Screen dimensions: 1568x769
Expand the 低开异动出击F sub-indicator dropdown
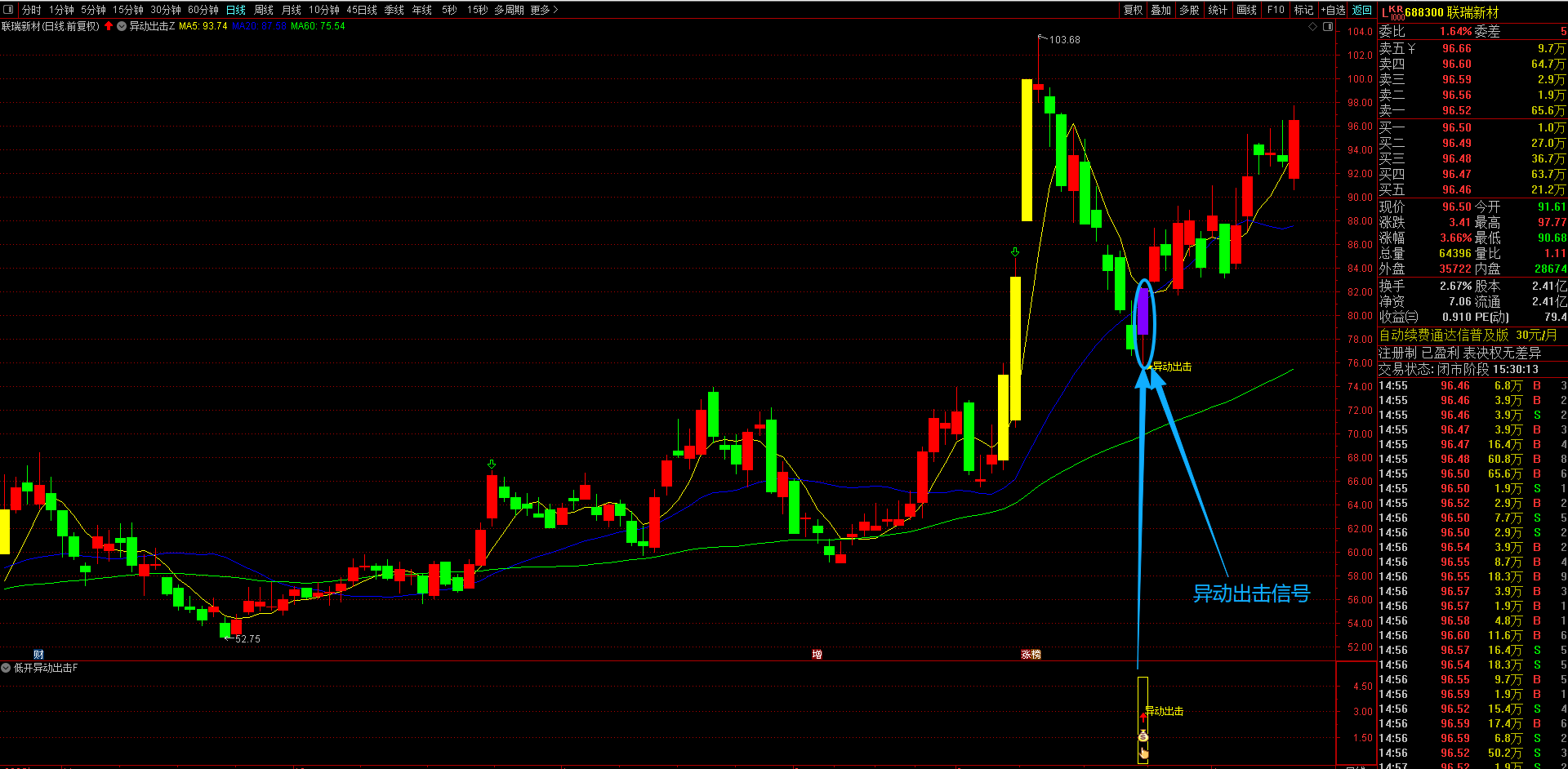(x=6, y=668)
